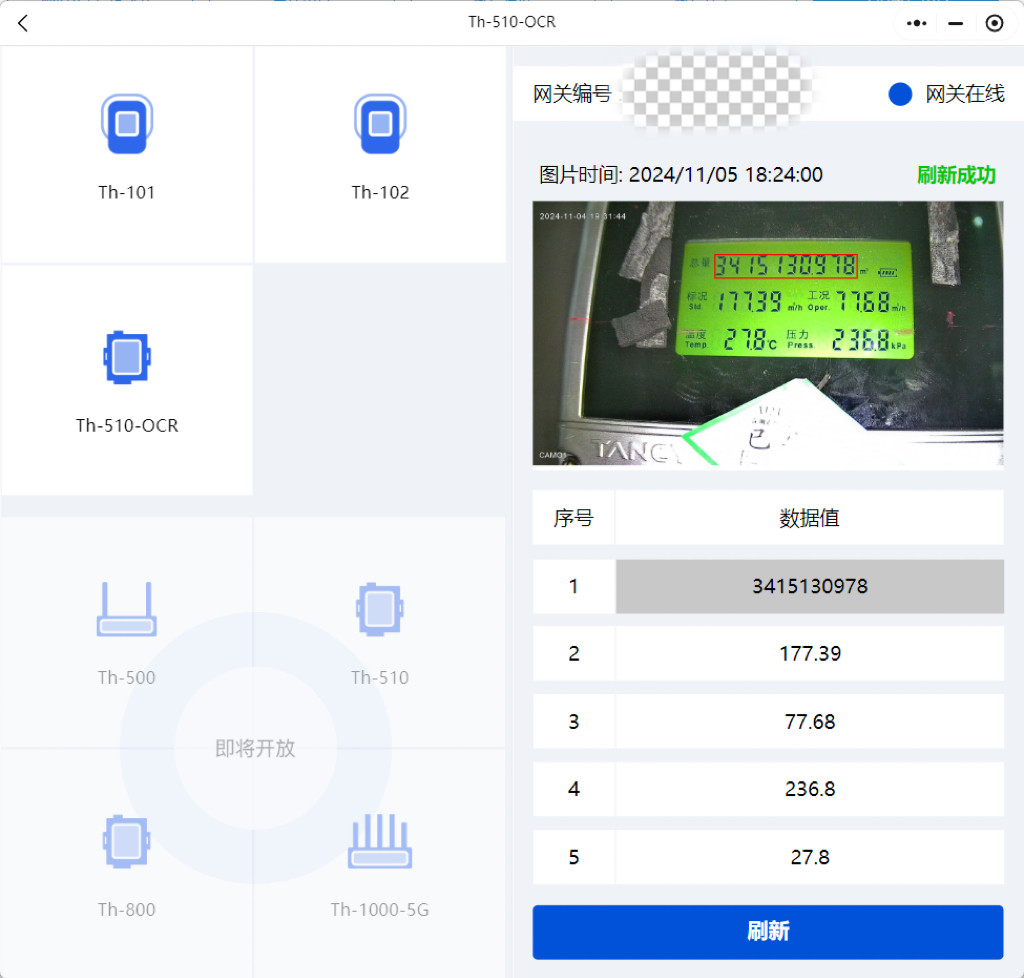Click the Th-510-OCR title in the header
The width and height of the screenshot is (1024, 978).
tap(511, 22)
